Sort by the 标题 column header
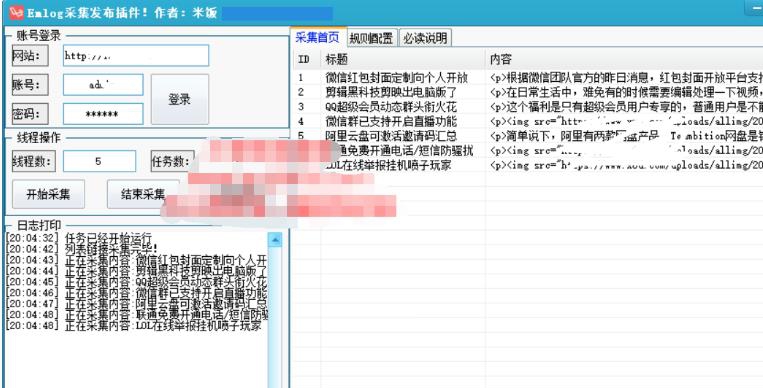Viewport: 763px width, 388px height. click(x=403, y=59)
